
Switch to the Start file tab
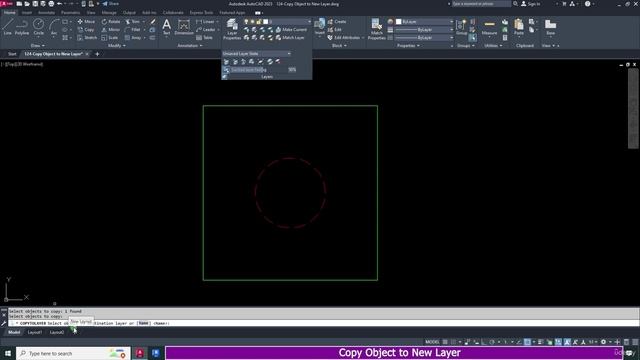[12, 54]
